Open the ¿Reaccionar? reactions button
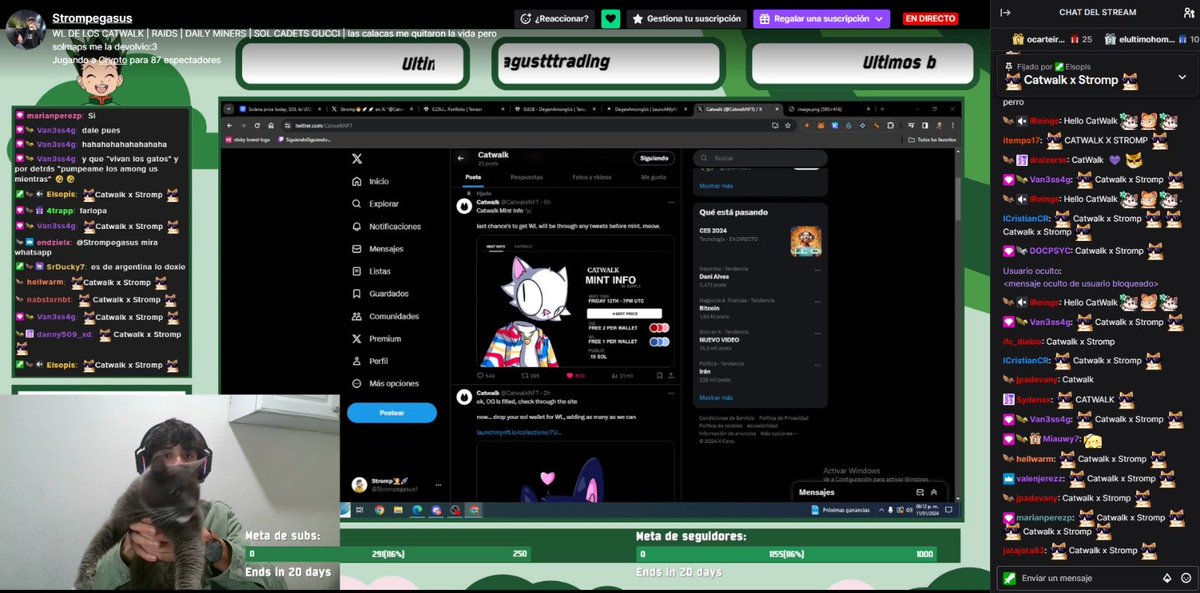Screen dimensions: 1200x593 (555, 18)
